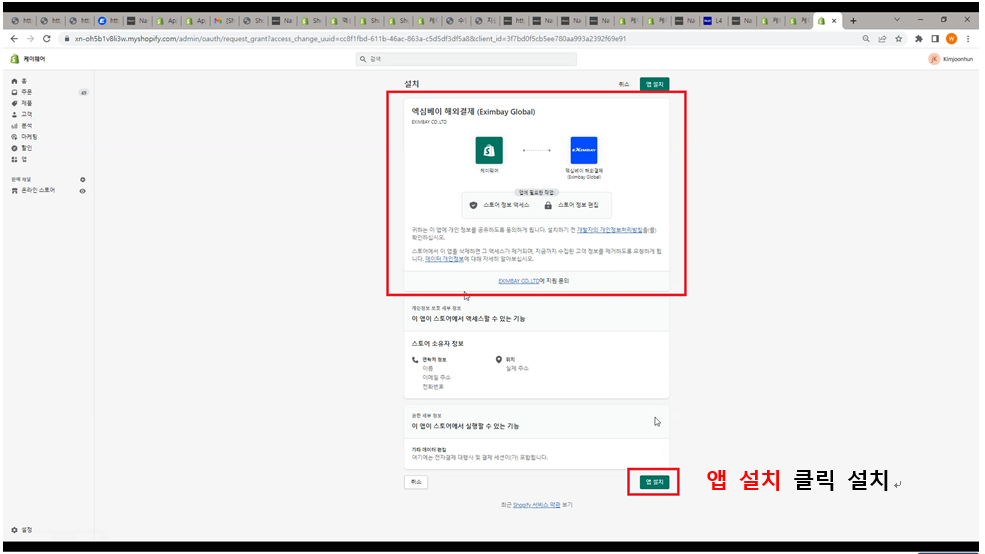Click the 검색 search field in the admin header
Screen dimensions: 985x554
tap(466, 59)
